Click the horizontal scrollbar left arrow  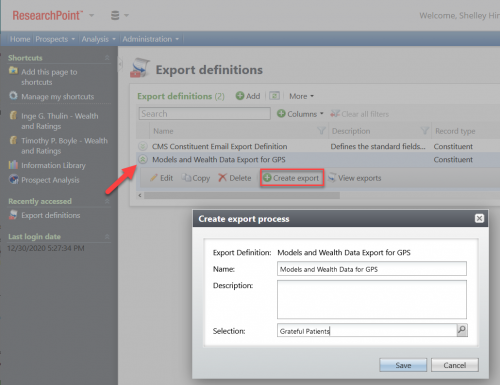click(x=140, y=195)
